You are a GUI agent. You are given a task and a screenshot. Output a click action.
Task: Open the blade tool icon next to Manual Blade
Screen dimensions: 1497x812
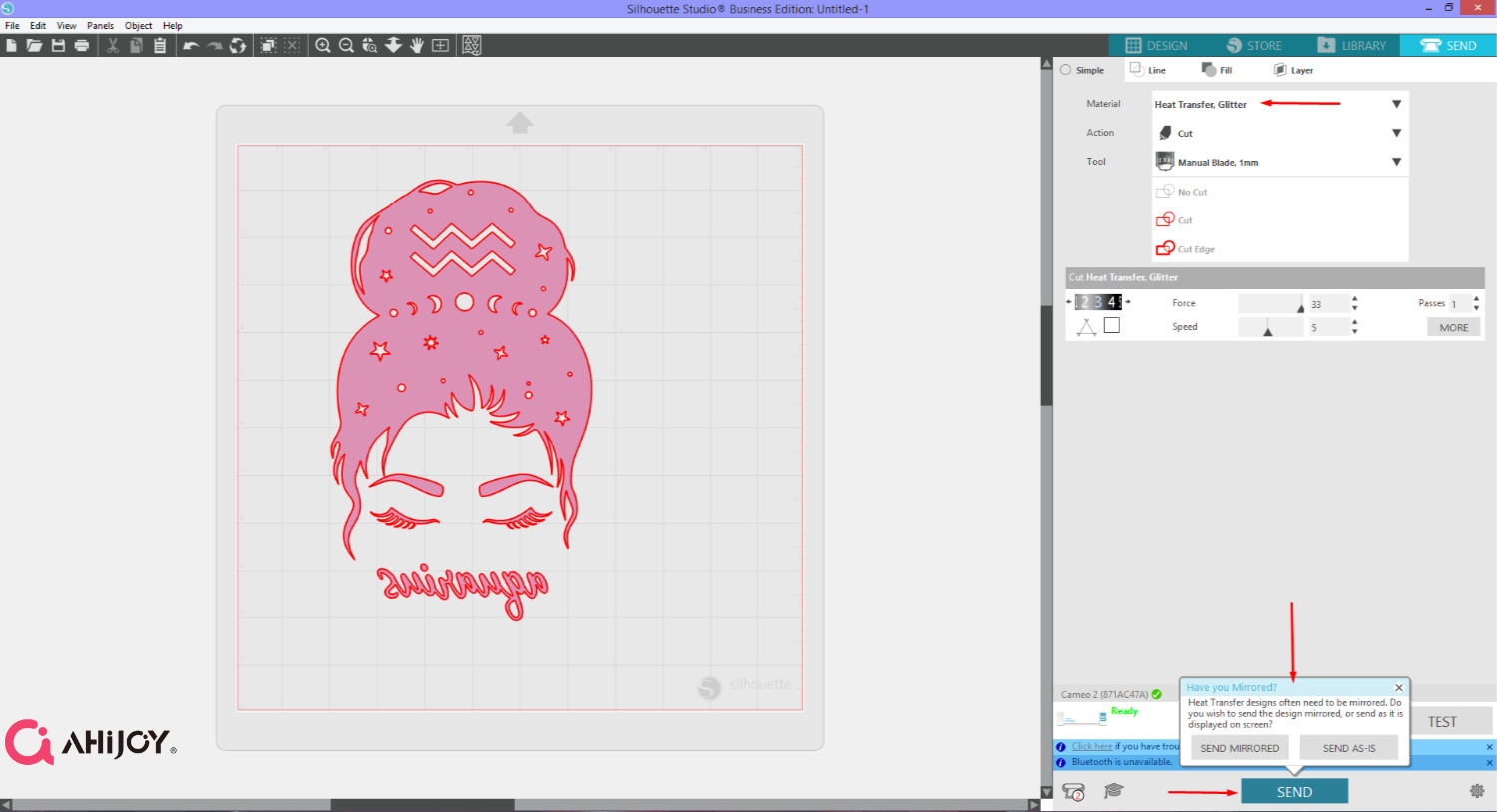pos(1164,161)
